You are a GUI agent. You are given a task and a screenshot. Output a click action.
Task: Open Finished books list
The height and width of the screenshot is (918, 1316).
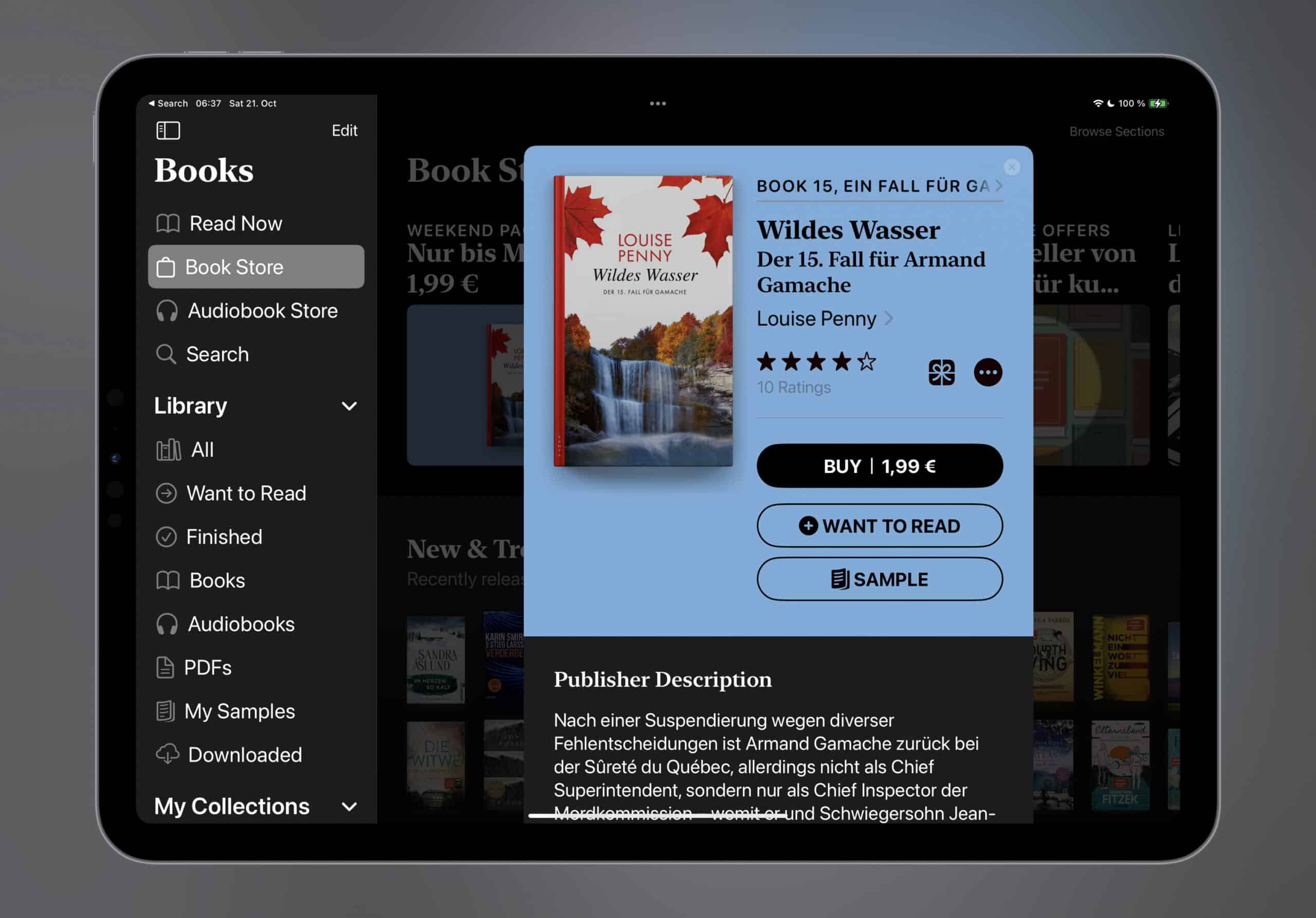[x=255, y=537]
